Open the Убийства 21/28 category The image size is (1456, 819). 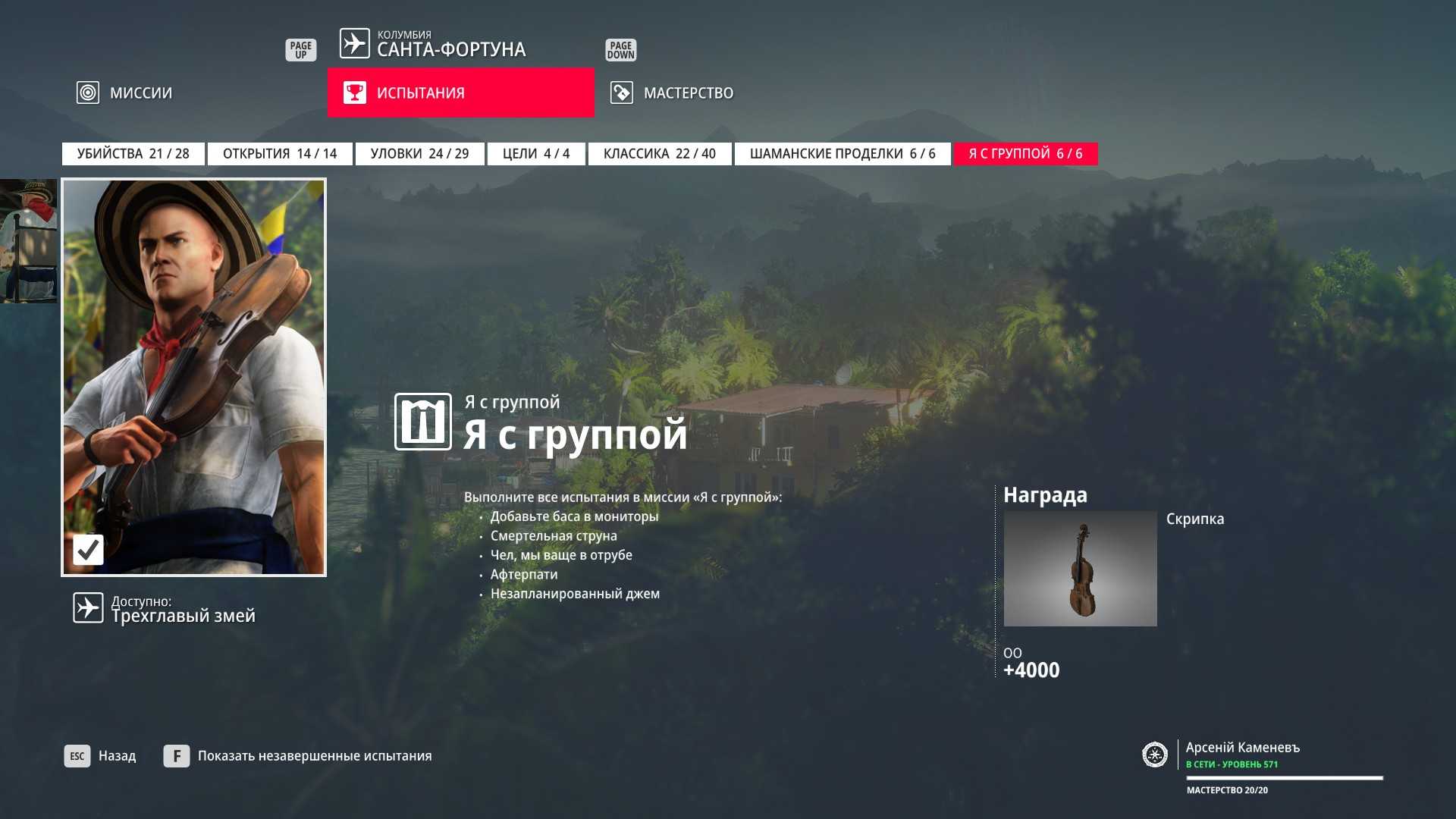coord(133,154)
